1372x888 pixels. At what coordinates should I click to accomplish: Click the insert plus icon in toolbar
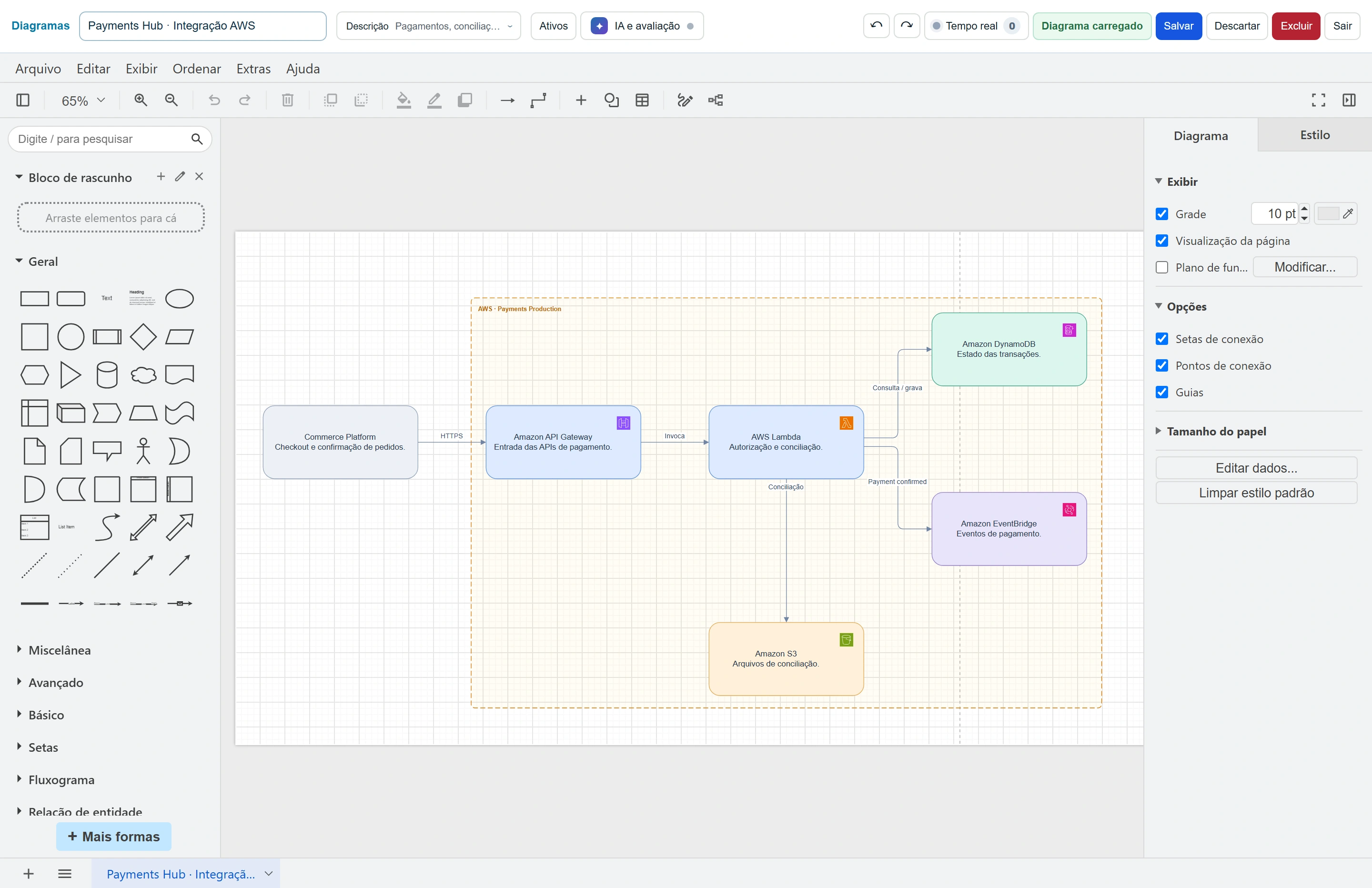pos(581,101)
